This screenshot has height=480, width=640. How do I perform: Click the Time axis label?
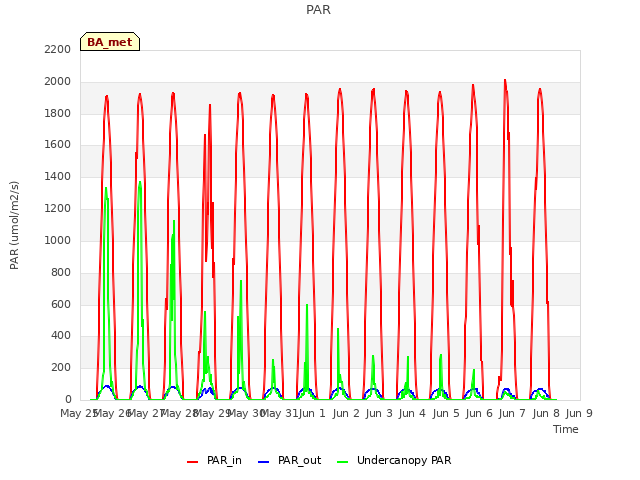pos(566,429)
